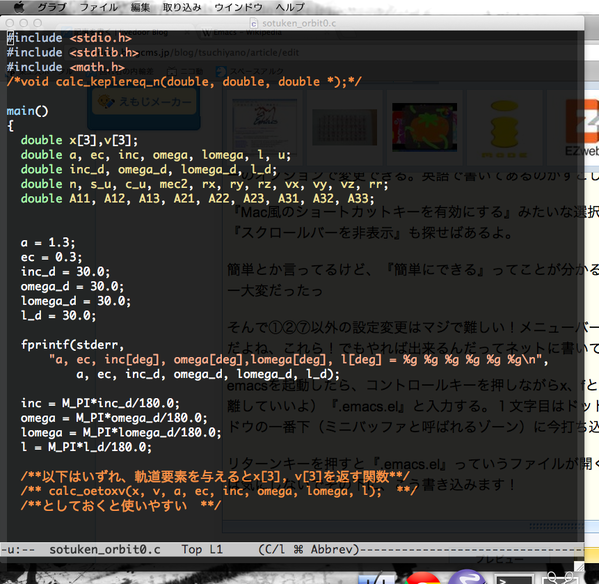The height and width of the screenshot is (584, 599).
Task: Click the calc_oetoxv comment line
Action: click(x=219, y=491)
